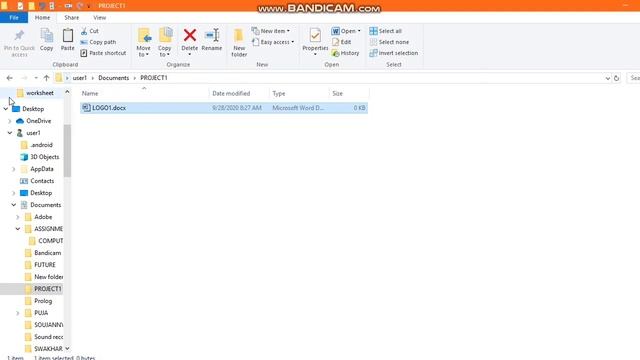Sort by the Name column header

click(144, 93)
